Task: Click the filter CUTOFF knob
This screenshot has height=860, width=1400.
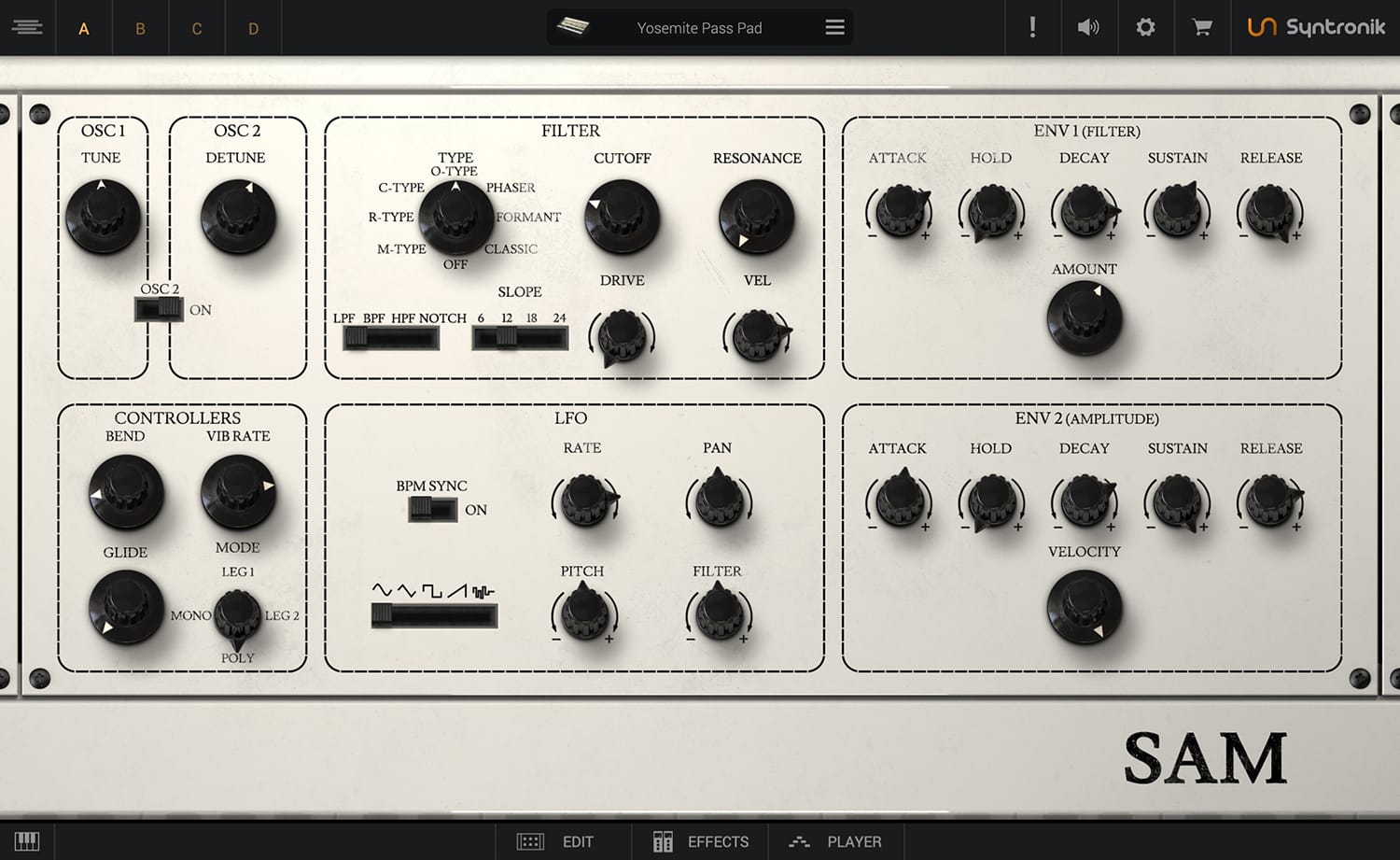Action: [622, 218]
